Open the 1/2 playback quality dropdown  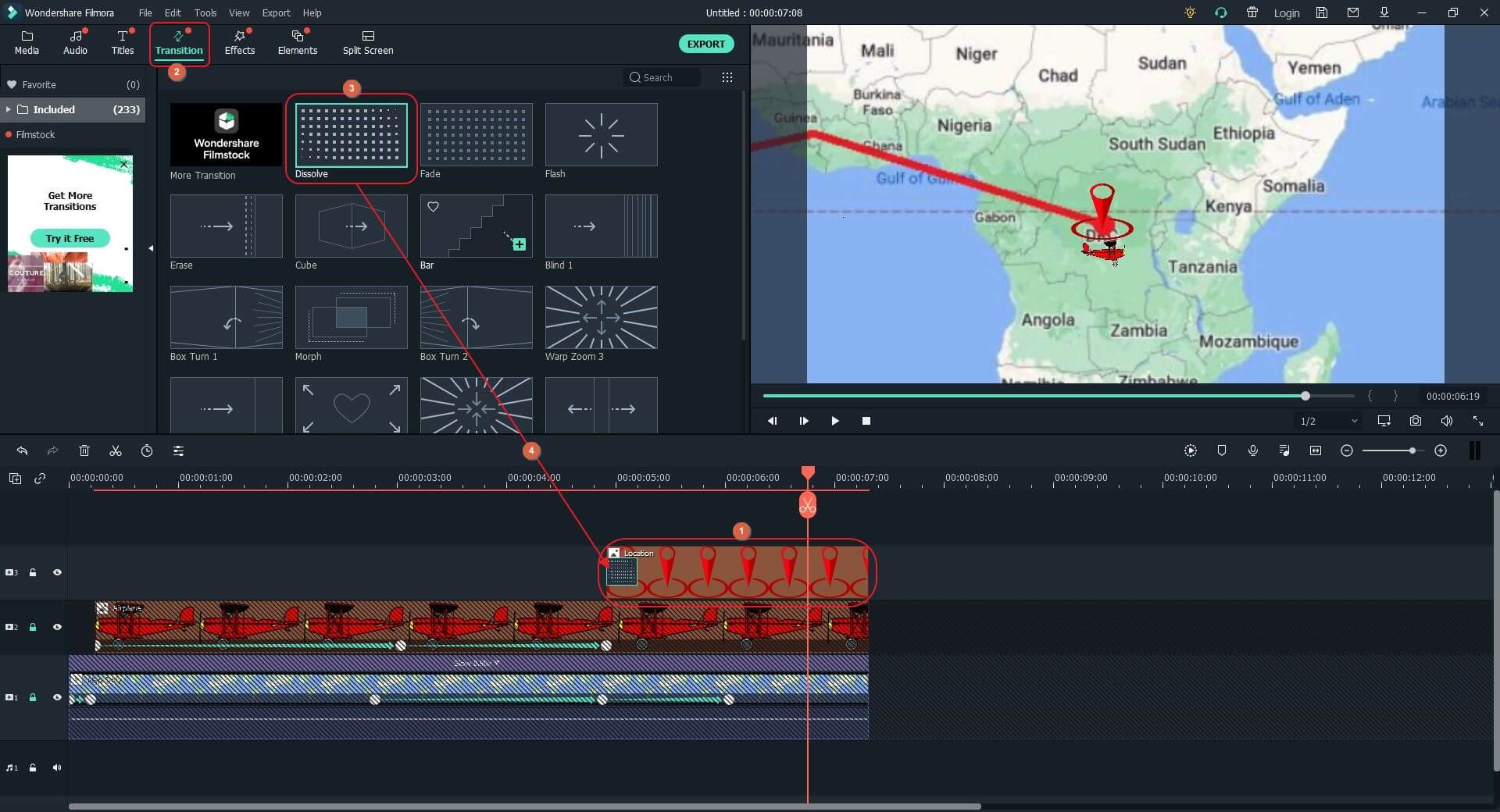pyautogui.click(x=1327, y=421)
